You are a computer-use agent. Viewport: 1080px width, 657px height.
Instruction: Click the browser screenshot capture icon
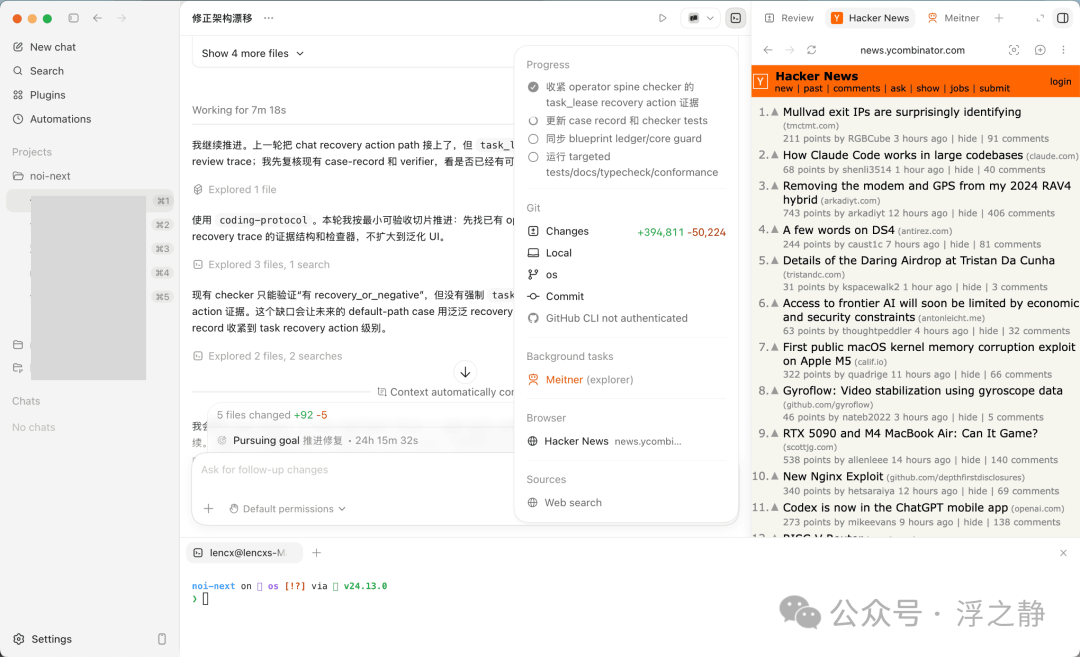pyautogui.click(x=1014, y=50)
